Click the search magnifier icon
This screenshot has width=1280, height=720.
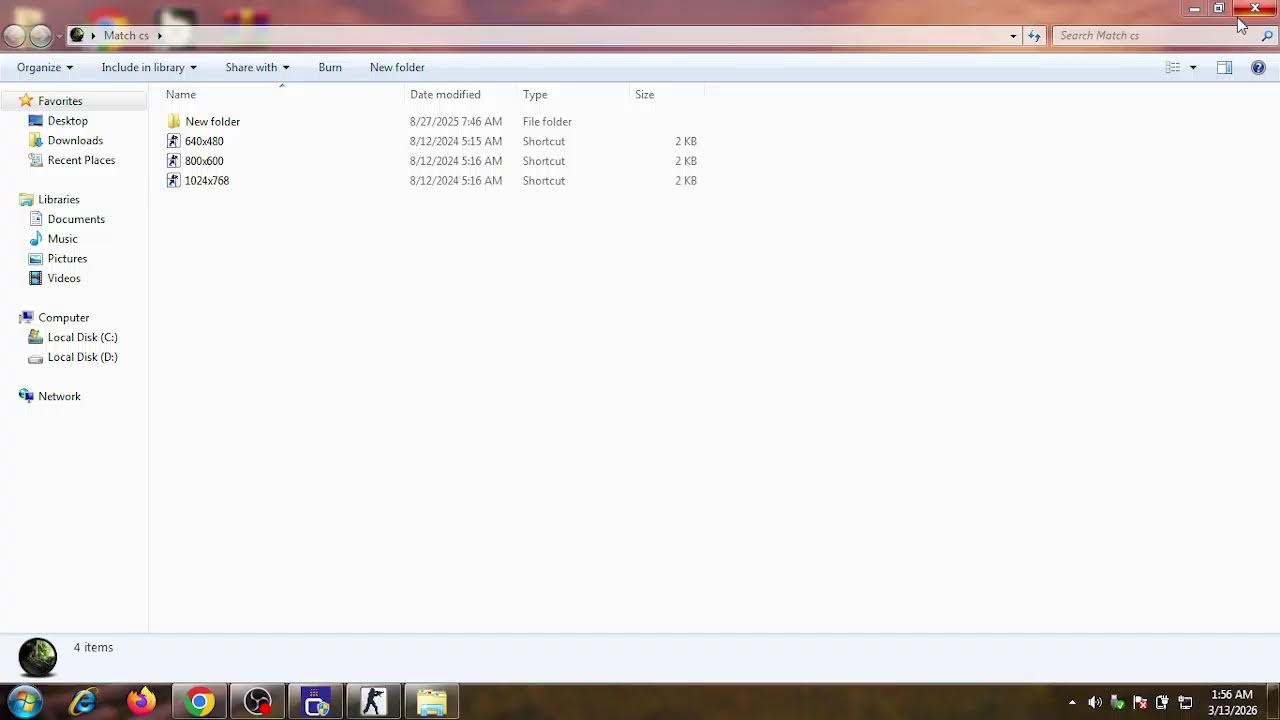pyautogui.click(x=1267, y=36)
